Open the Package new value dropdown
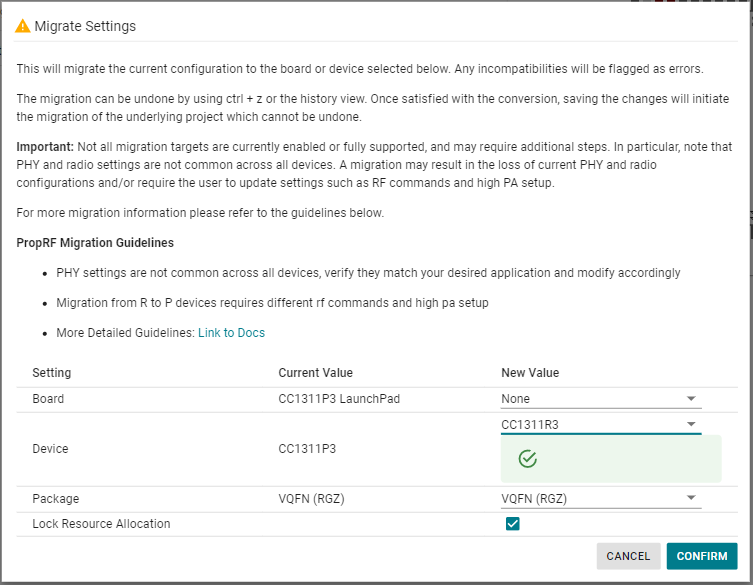Viewport: 753px width, 585px height. pyautogui.click(x=600, y=499)
